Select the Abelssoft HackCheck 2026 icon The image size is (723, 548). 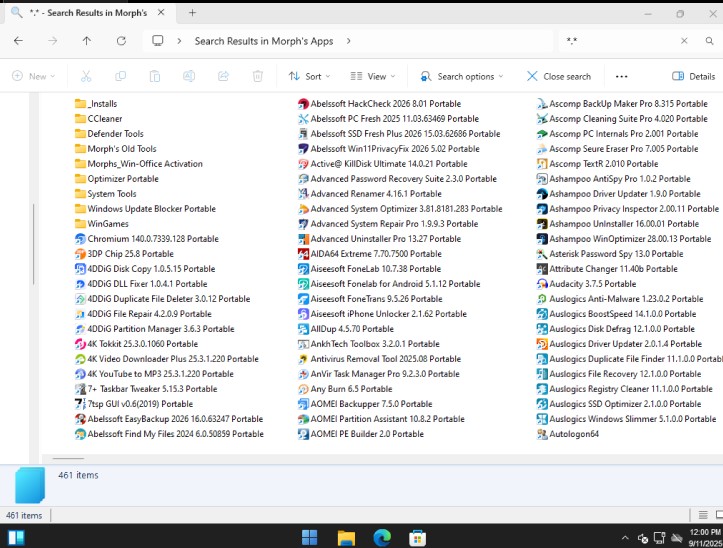click(x=303, y=104)
